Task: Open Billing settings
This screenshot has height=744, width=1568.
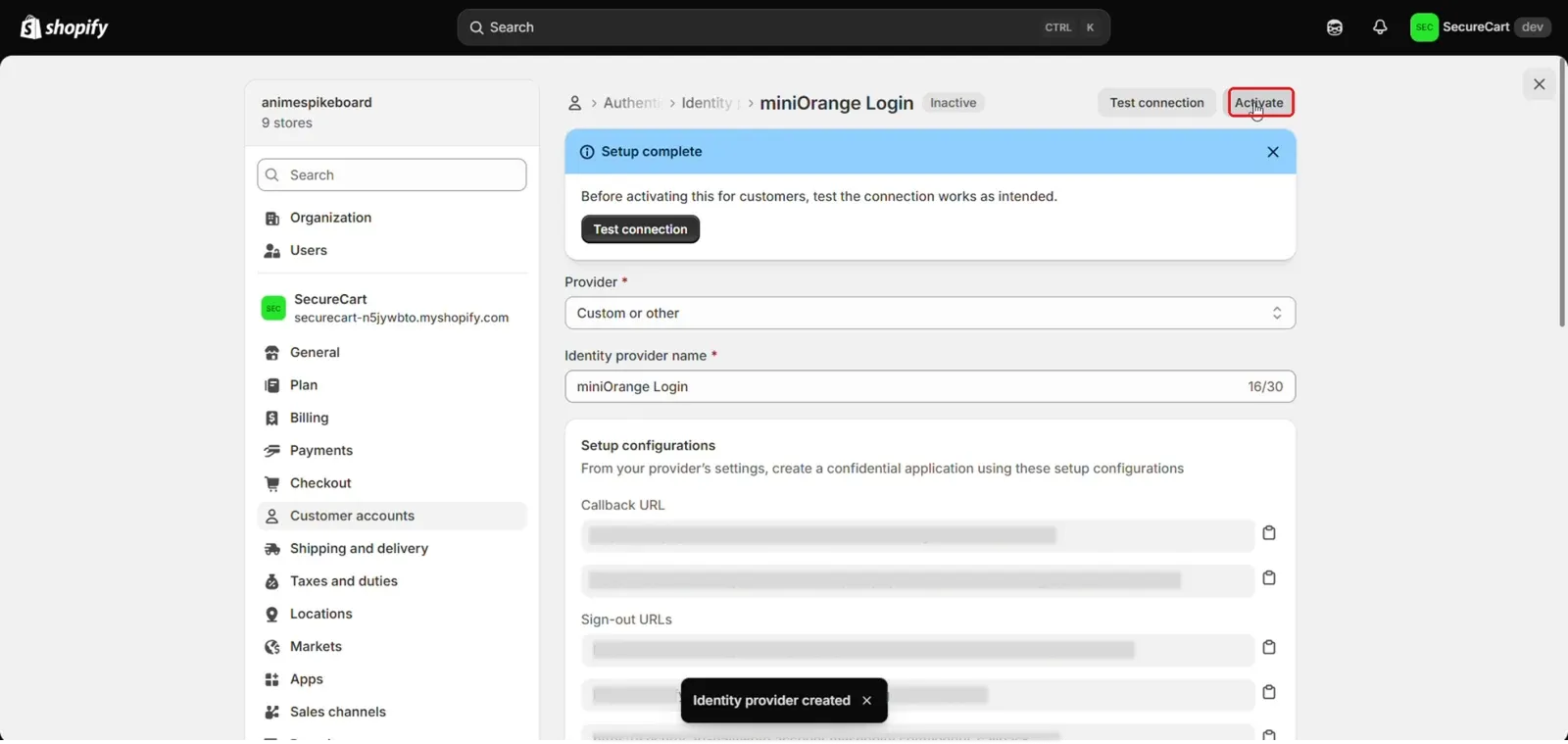Action: [x=392, y=419]
